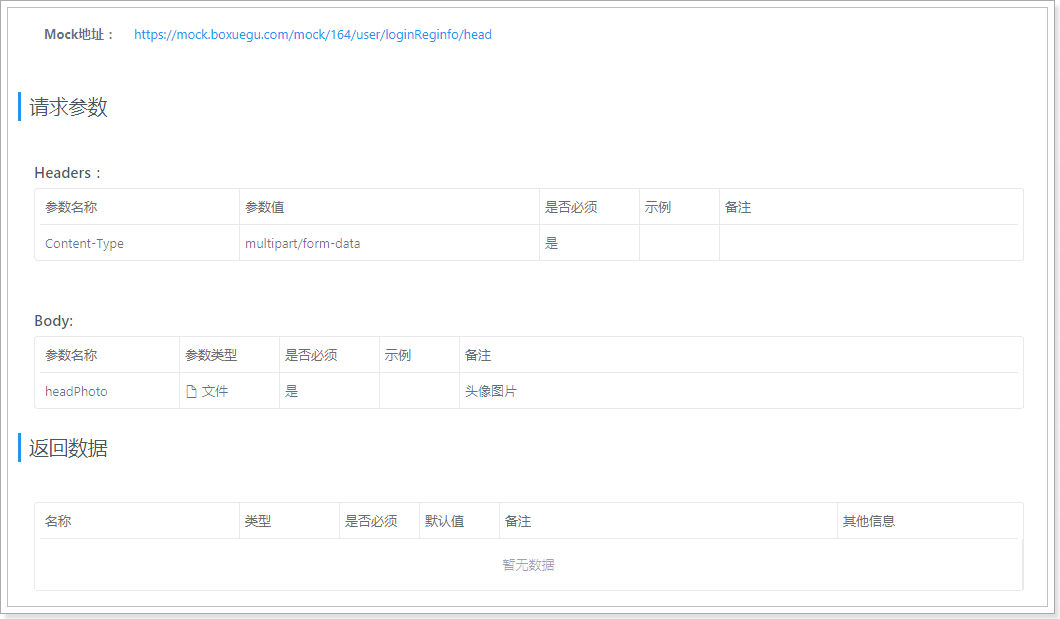Click the 返回数据 section heading
1060x619 pixels.
coord(68,448)
